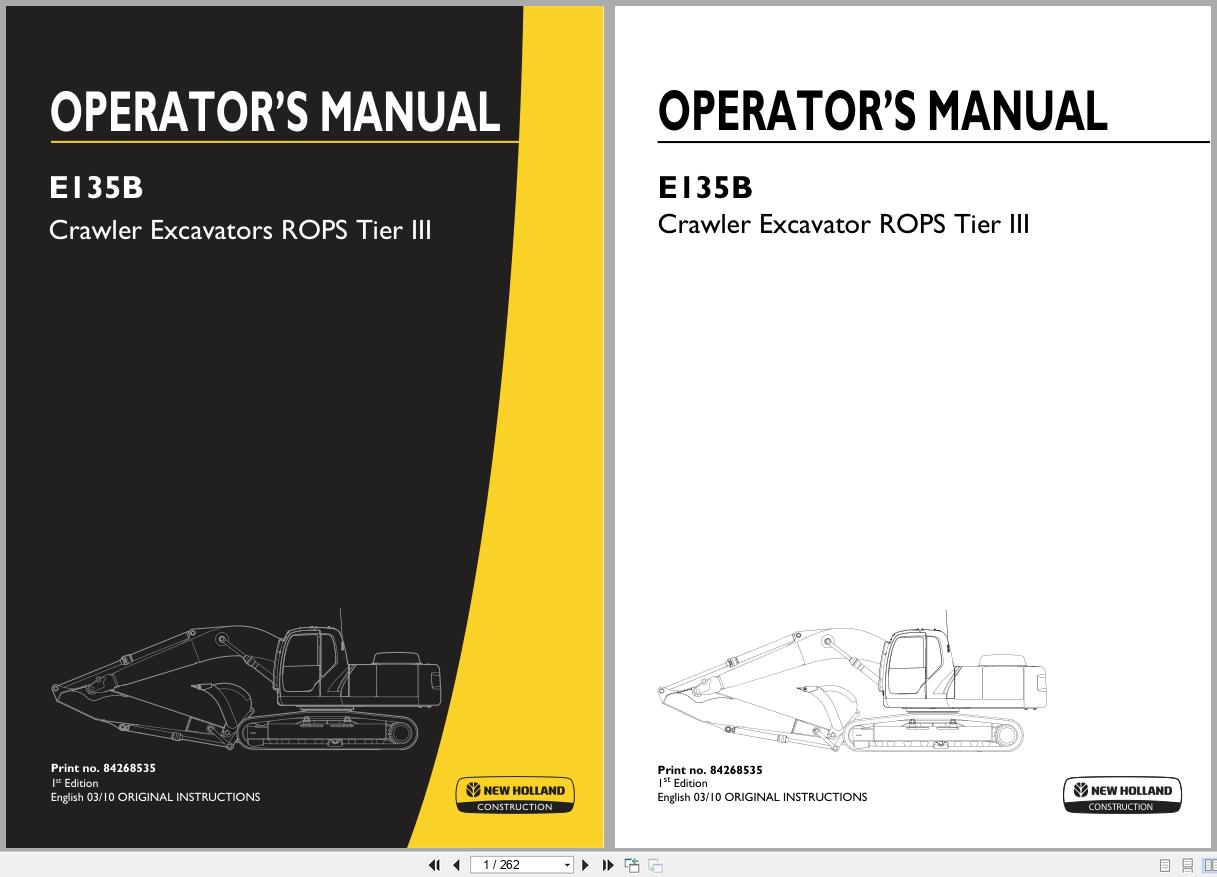Image resolution: width=1217 pixels, height=877 pixels.
Task: Click the E135B heading on the right page
Action: 704,187
